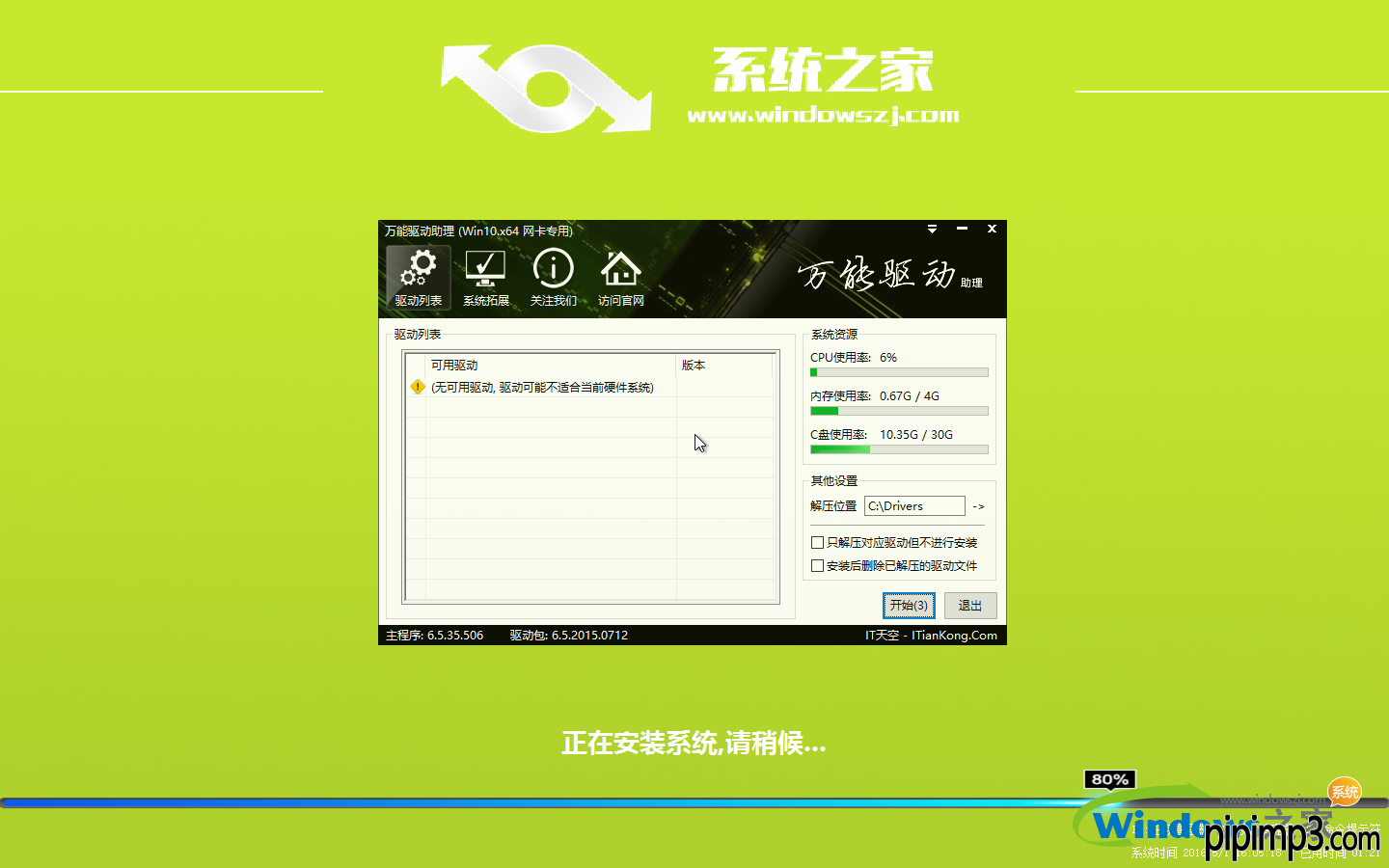Open the 关注我们 info icon
Screen dimensions: 1389x868
point(554,278)
